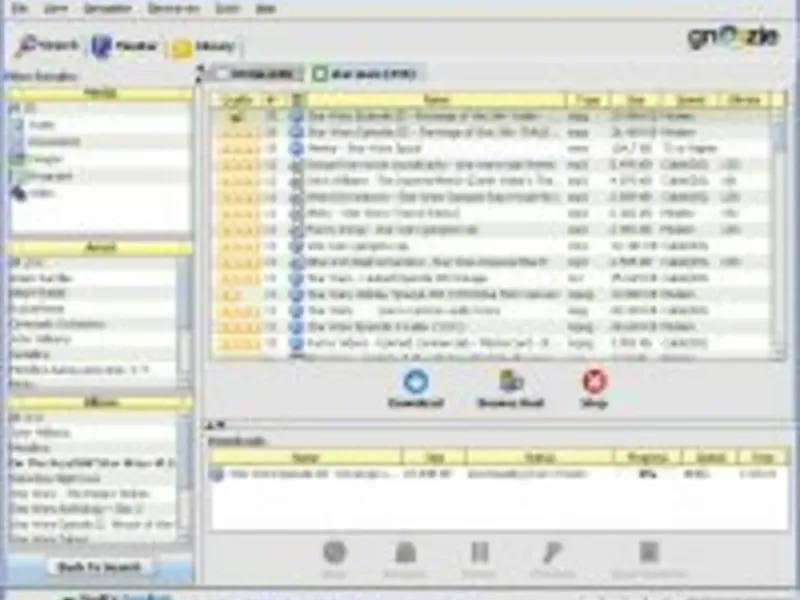Select All in the Media filter list
The height and width of the screenshot is (600, 800).
(99, 108)
